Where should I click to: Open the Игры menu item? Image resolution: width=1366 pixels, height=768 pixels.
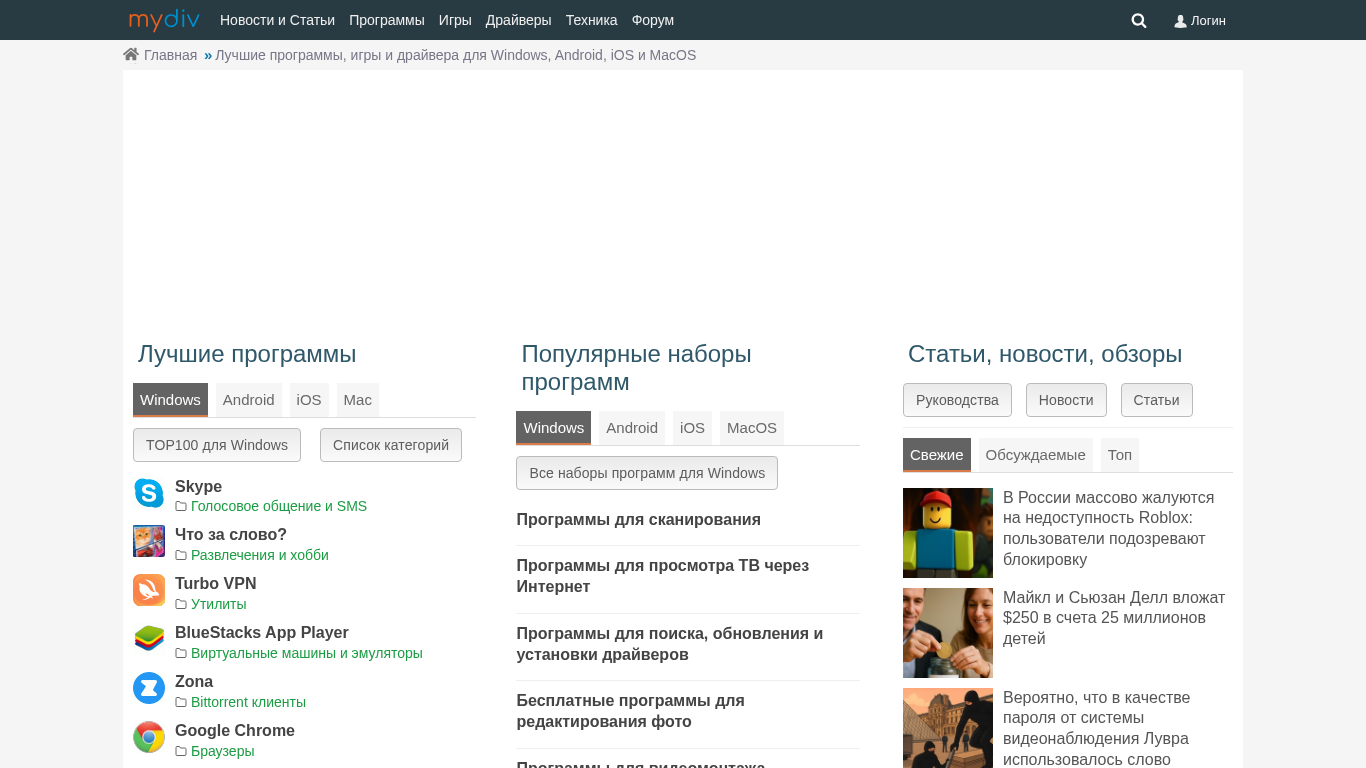pyautogui.click(x=455, y=20)
